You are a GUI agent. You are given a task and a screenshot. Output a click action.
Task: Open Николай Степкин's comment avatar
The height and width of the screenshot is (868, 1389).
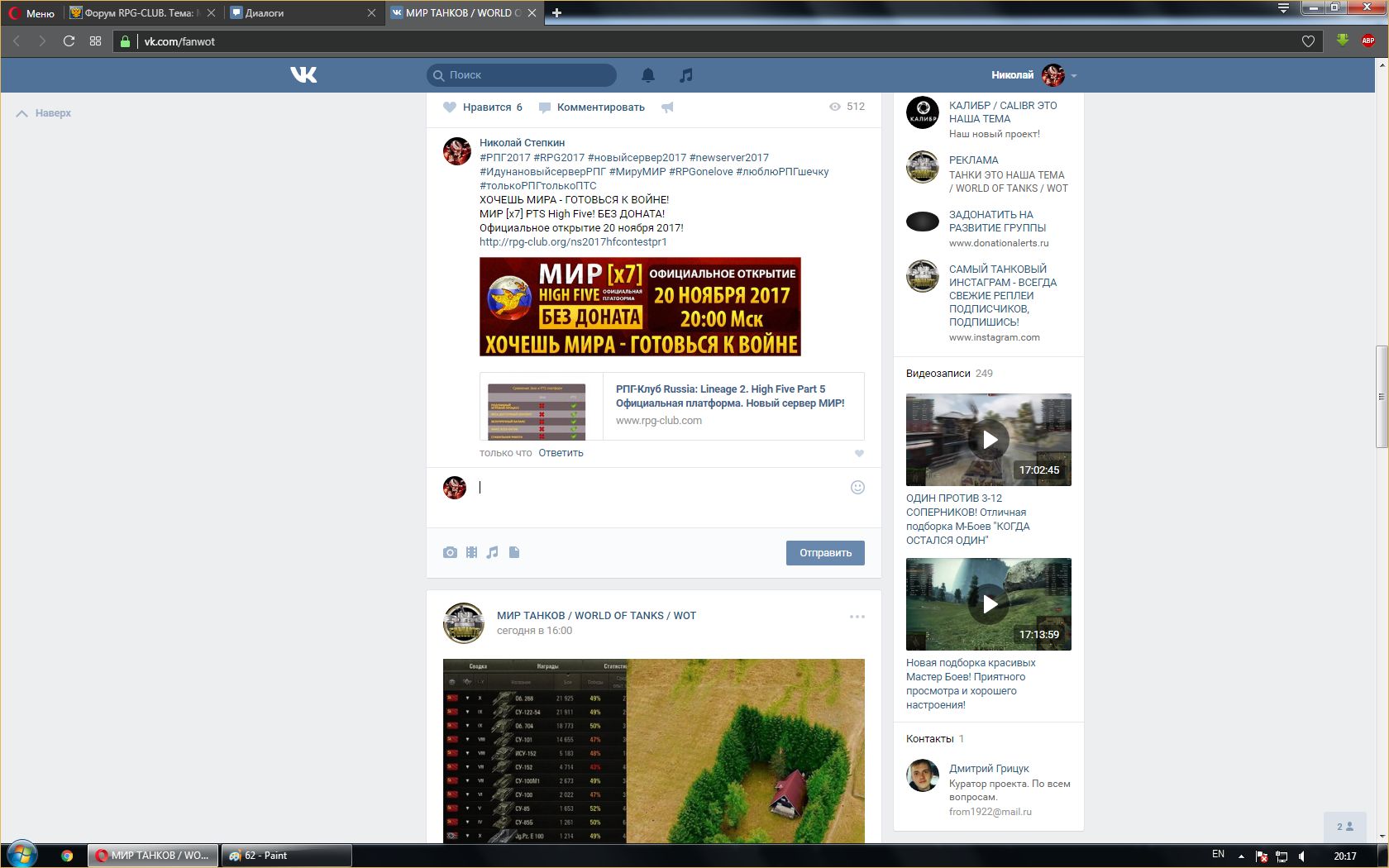tap(457, 151)
